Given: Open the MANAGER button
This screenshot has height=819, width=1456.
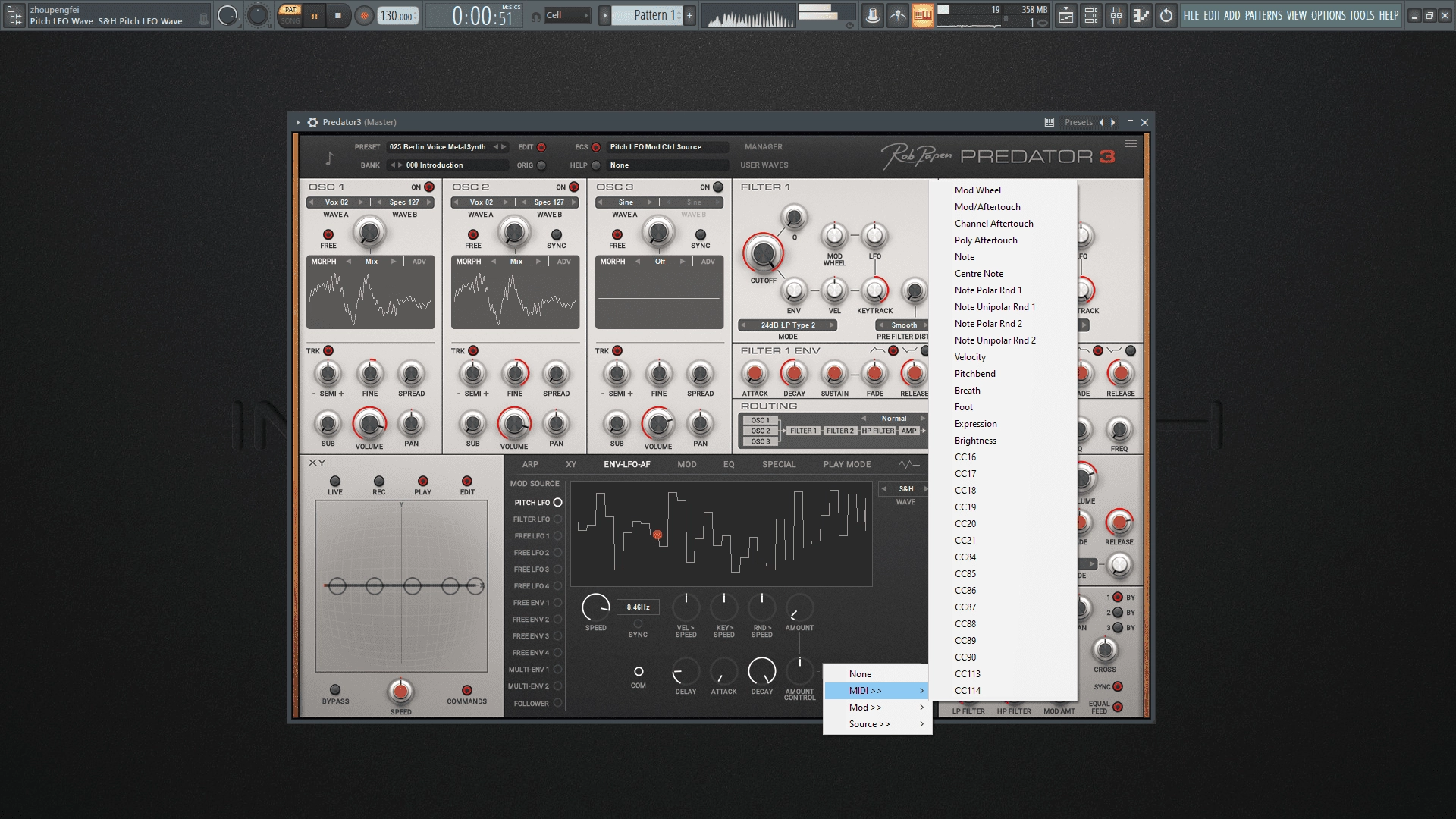Looking at the screenshot, I should pyautogui.click(x=764, y=147).
